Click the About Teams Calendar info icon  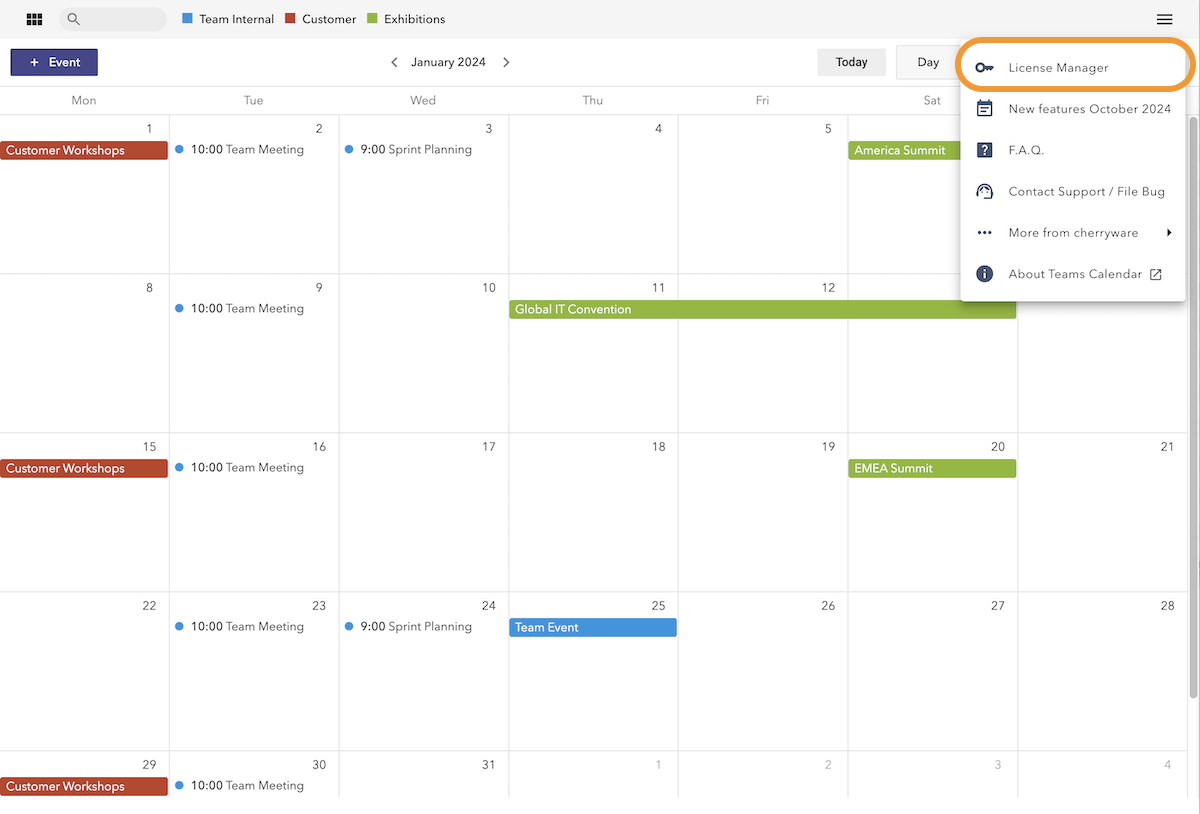tap(984, 274)
